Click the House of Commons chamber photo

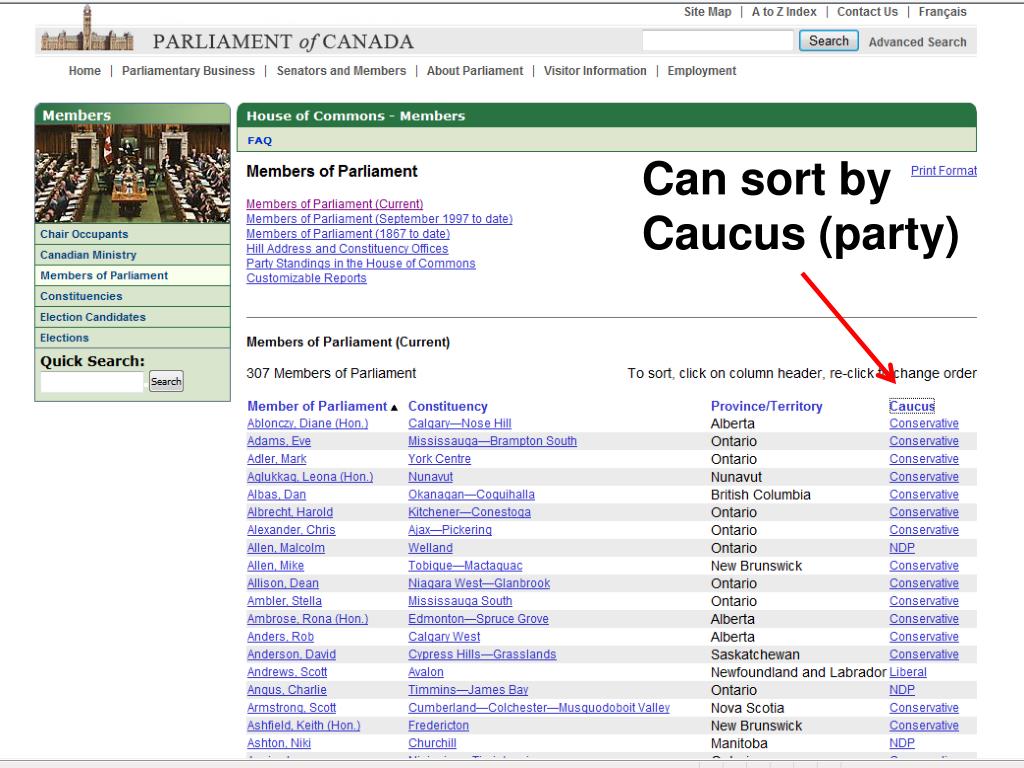click(133, 173)
